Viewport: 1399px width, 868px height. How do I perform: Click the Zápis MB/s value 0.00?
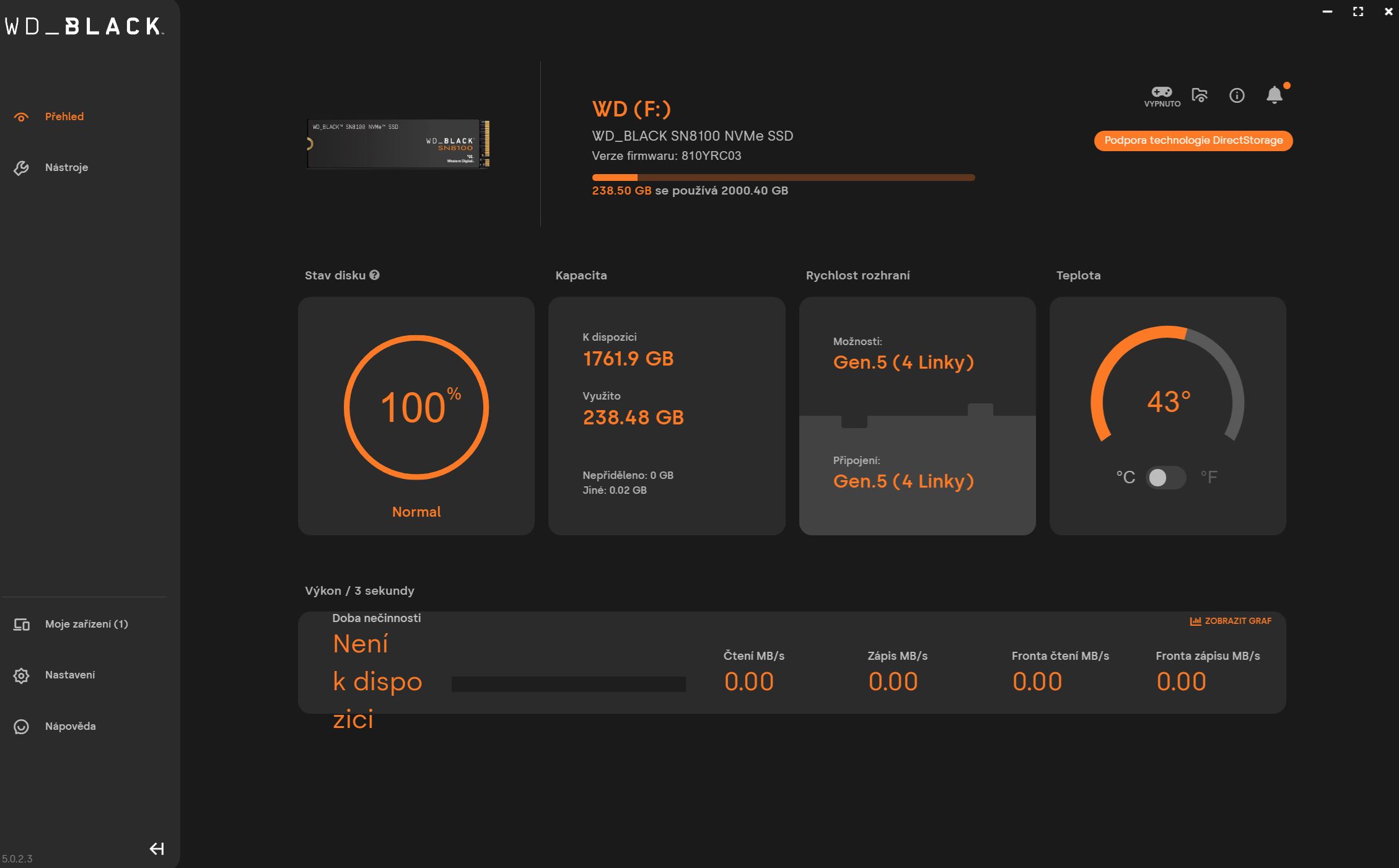click(893, 682)
